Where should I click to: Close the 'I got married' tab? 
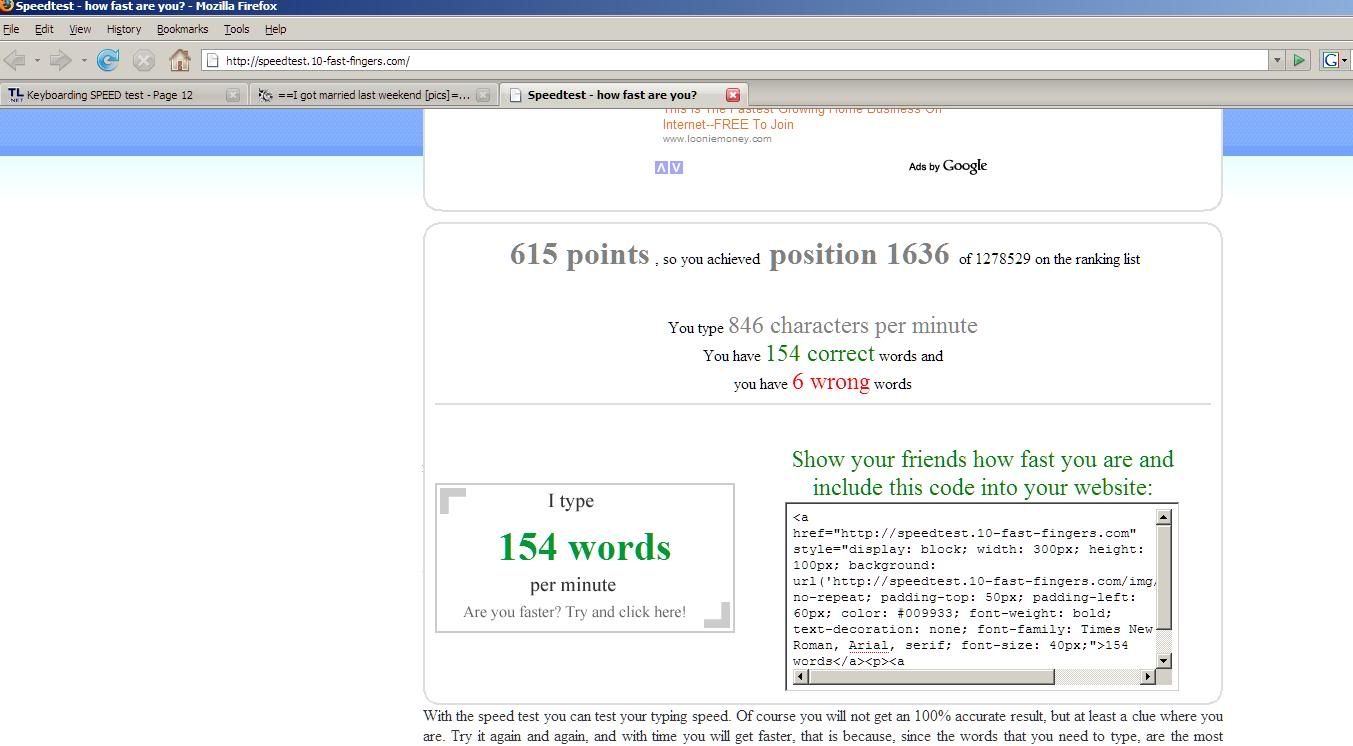pos(483,95)
